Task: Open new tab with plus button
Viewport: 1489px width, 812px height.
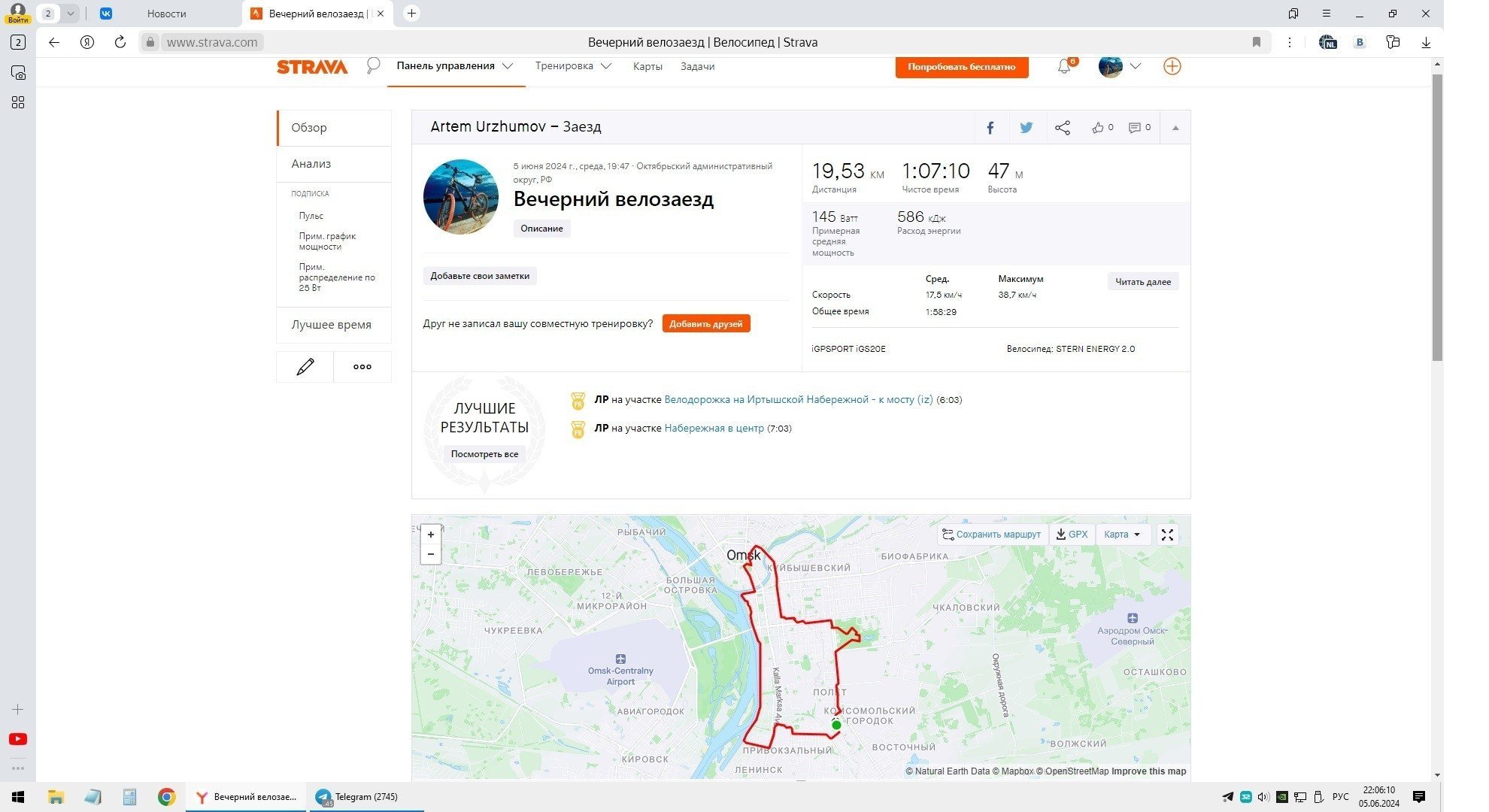Action: point(411,13)
